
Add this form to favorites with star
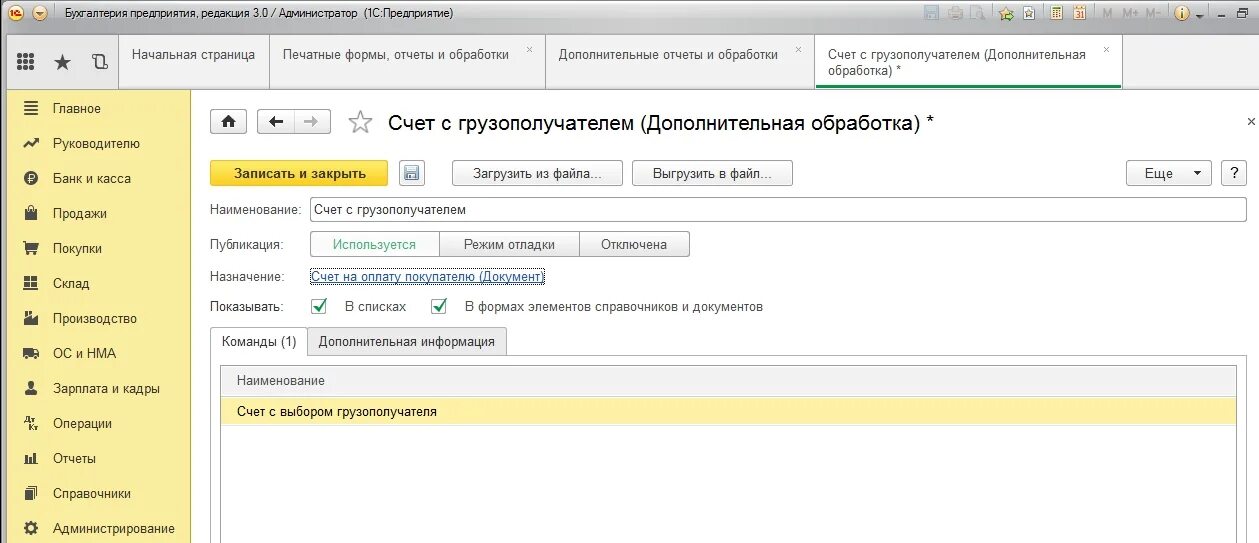click(360, 122)
